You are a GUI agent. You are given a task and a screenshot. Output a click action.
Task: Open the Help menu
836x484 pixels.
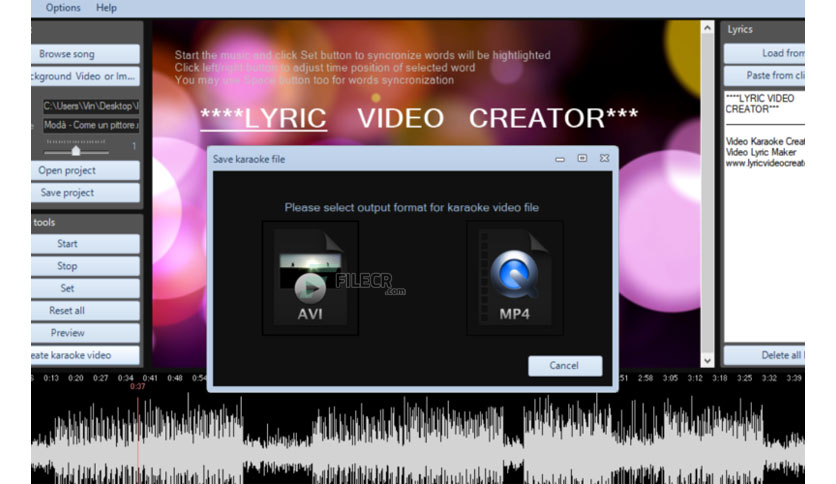pyautogui.click(x=106, y=7)
